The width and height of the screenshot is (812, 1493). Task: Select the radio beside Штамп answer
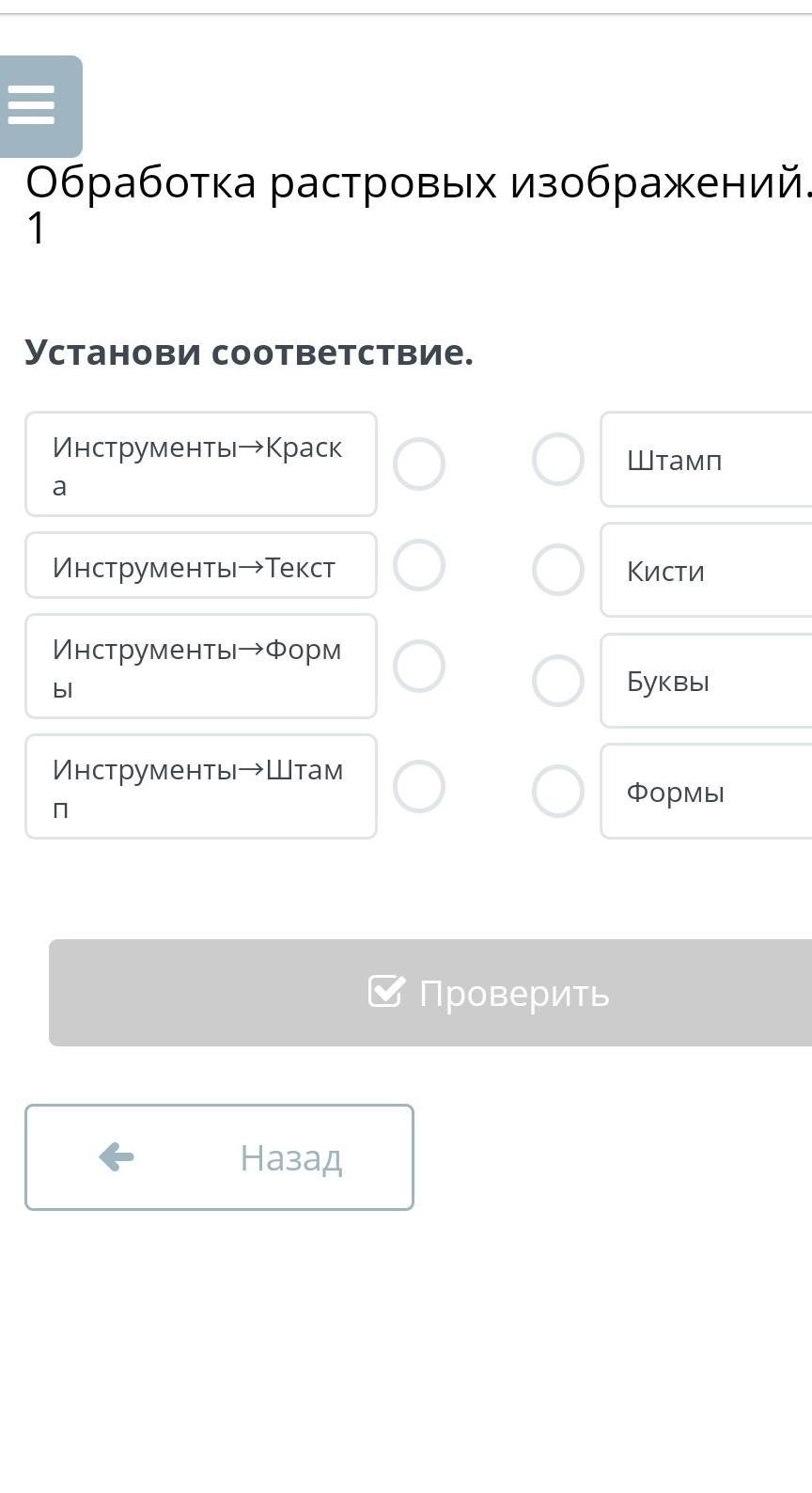tap(558, 460)
